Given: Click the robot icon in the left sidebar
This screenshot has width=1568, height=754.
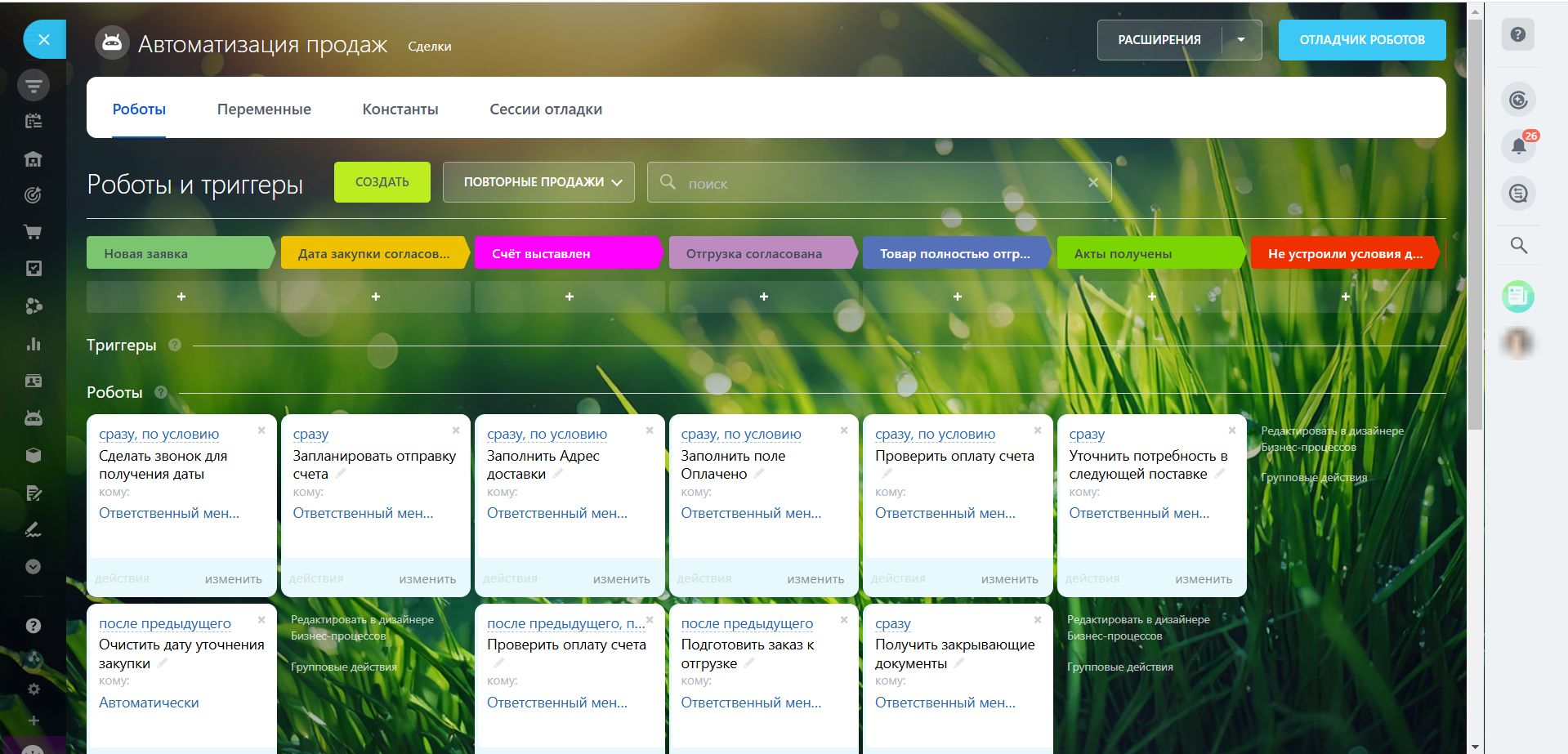Looking at the screenshot, I should tap(34, 418).
